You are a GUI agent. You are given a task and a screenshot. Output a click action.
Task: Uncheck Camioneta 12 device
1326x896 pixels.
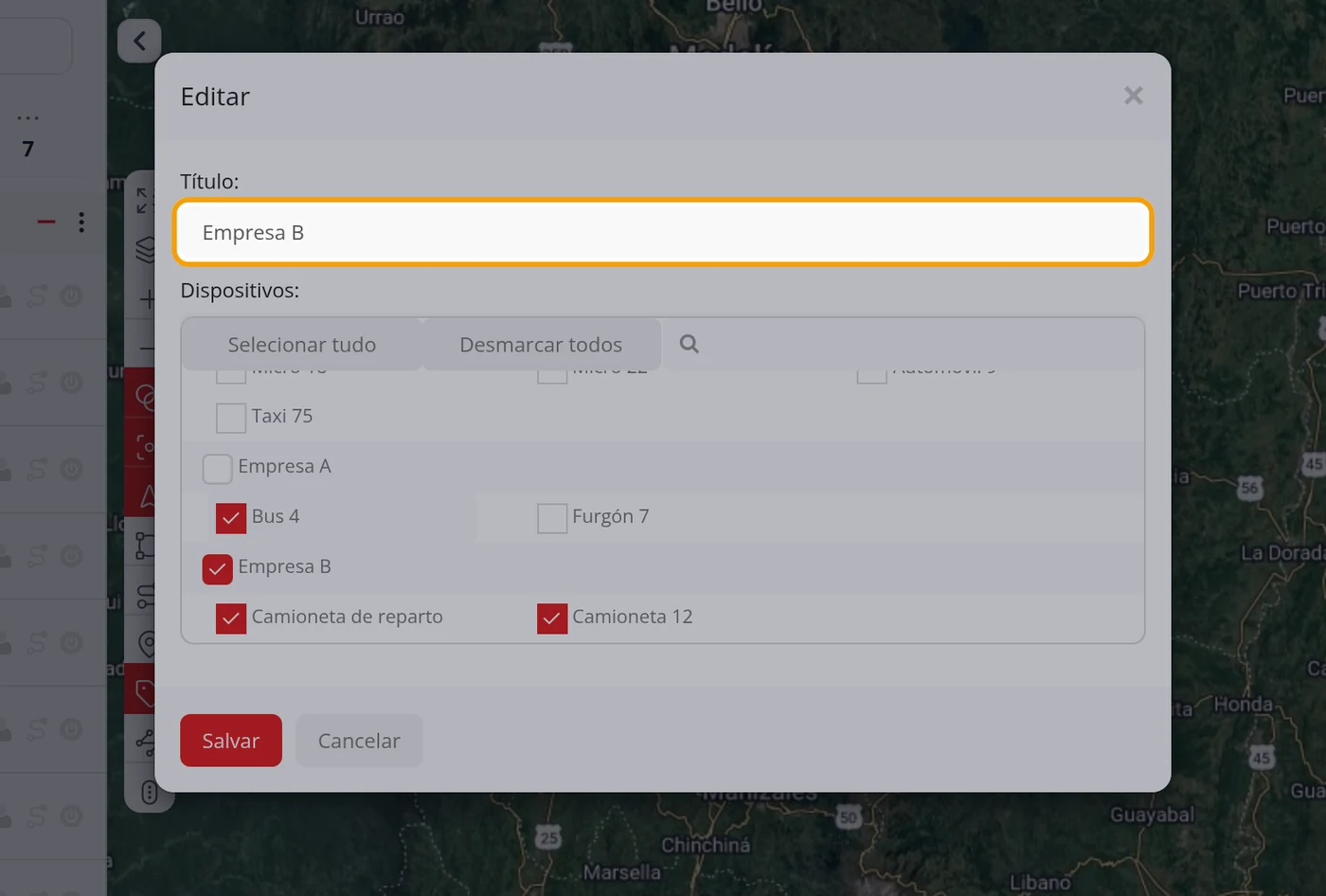[x=552, y=618]
